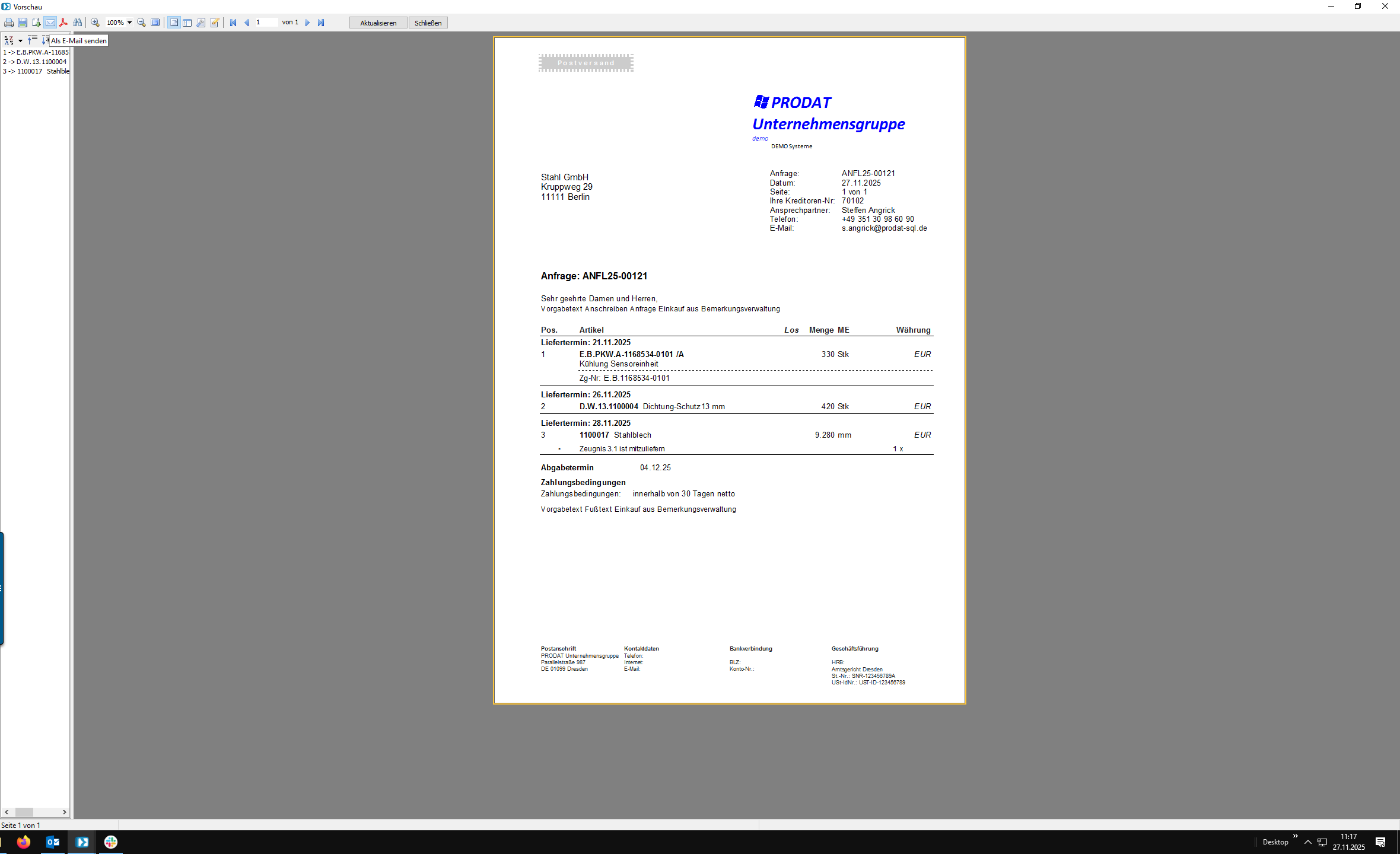Image resolution: width=1400 pixels, height=854 pixels.
Task: Expand the A-Z sort options arrow
Action: click(20, 41)
